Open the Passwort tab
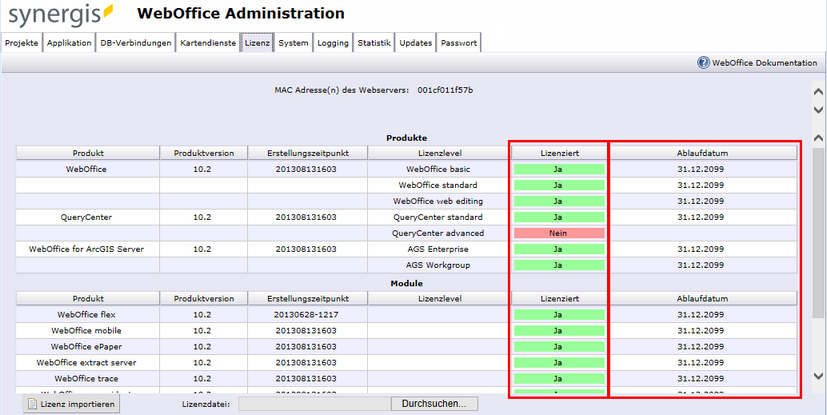 459,43
